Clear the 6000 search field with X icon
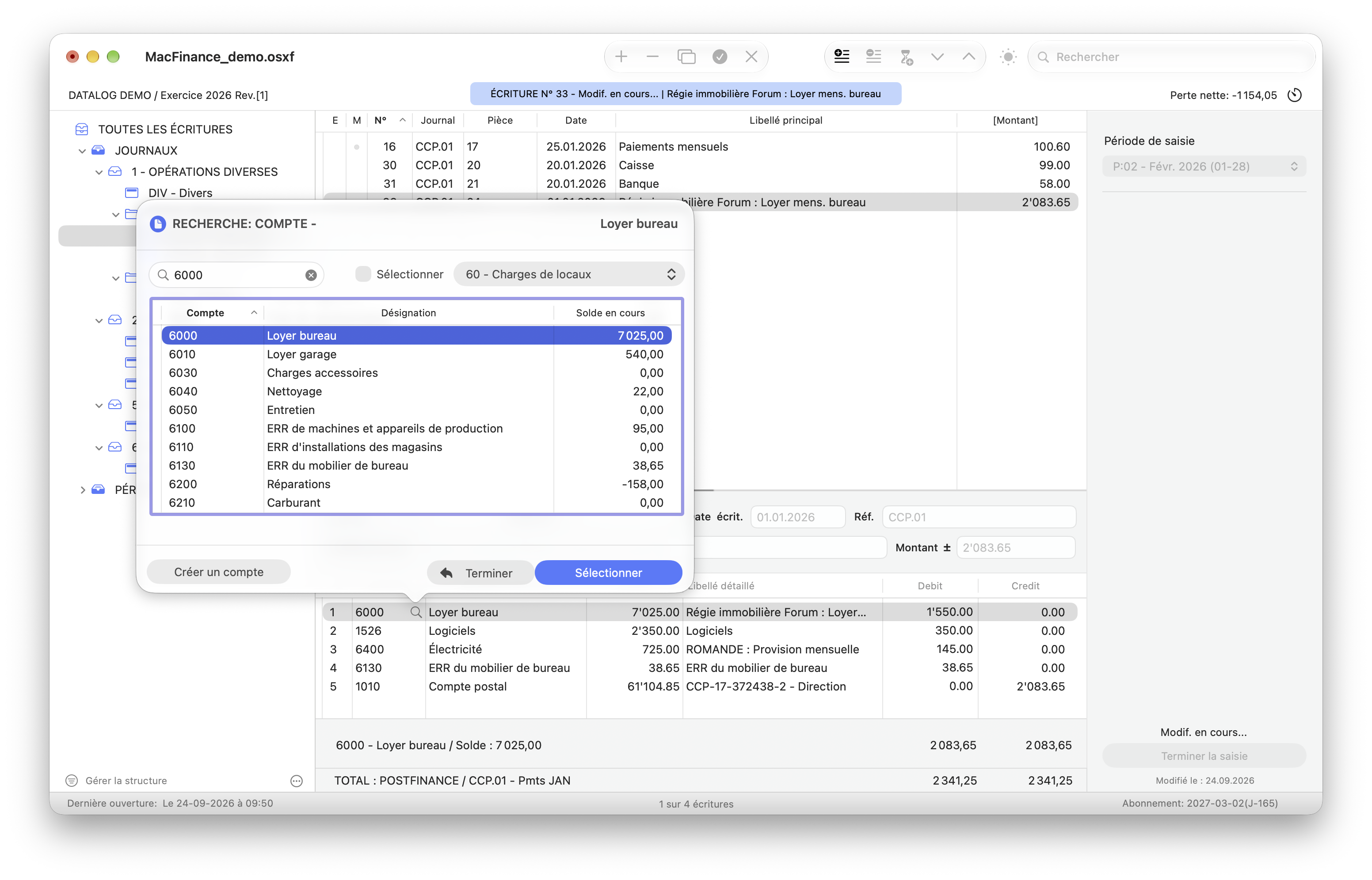The height and width of the screenshot is (880, 1372). click(311, 275)
